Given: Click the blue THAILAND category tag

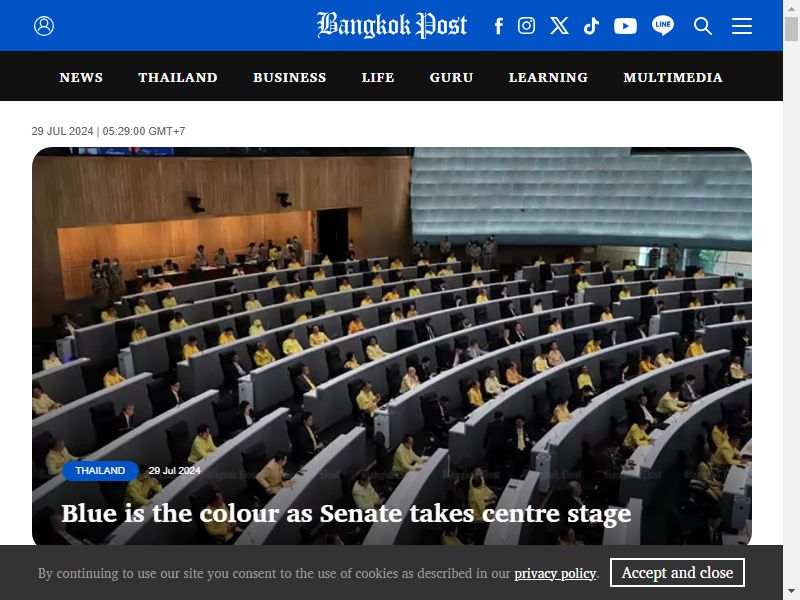Looking at the screenshot, I should coord(100,470).
